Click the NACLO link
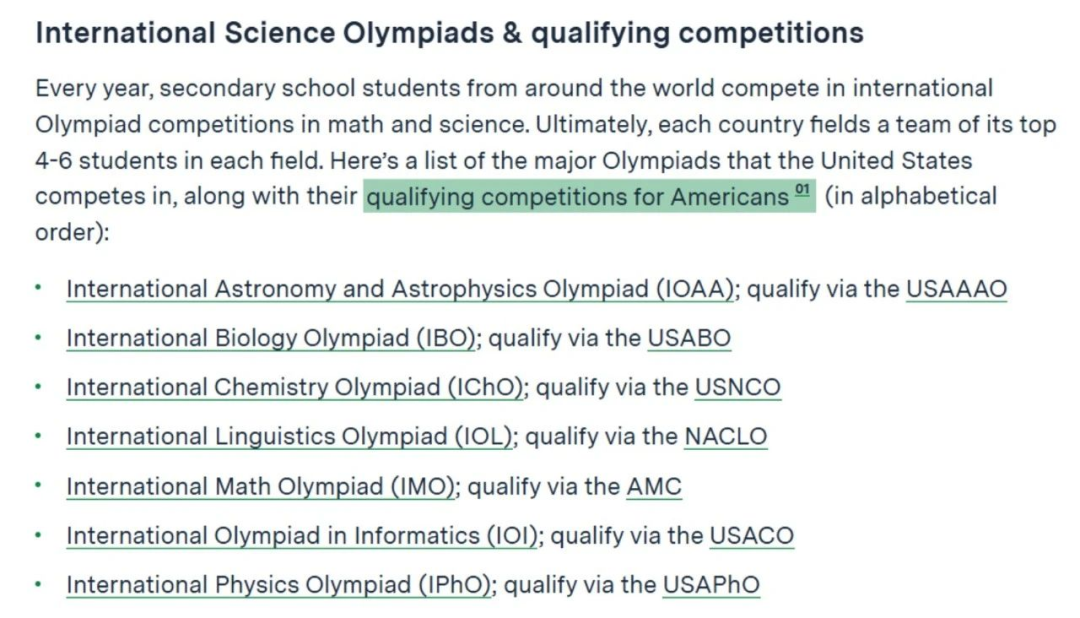Viewport: 1080px width, 618px height. tap(725, 436)
